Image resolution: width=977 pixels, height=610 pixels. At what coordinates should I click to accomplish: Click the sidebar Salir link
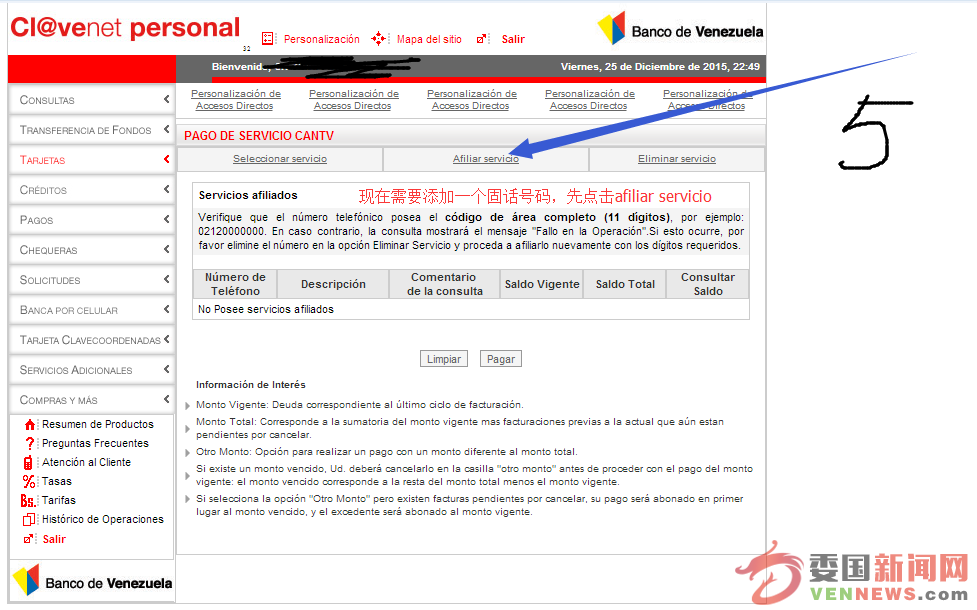pyautogui.click(x=54, y=539)
